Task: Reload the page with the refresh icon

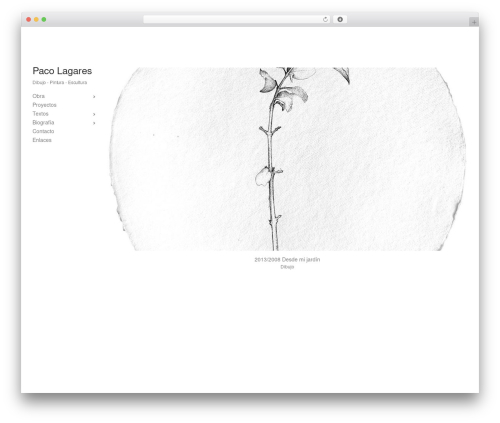Action: [325, 19]
